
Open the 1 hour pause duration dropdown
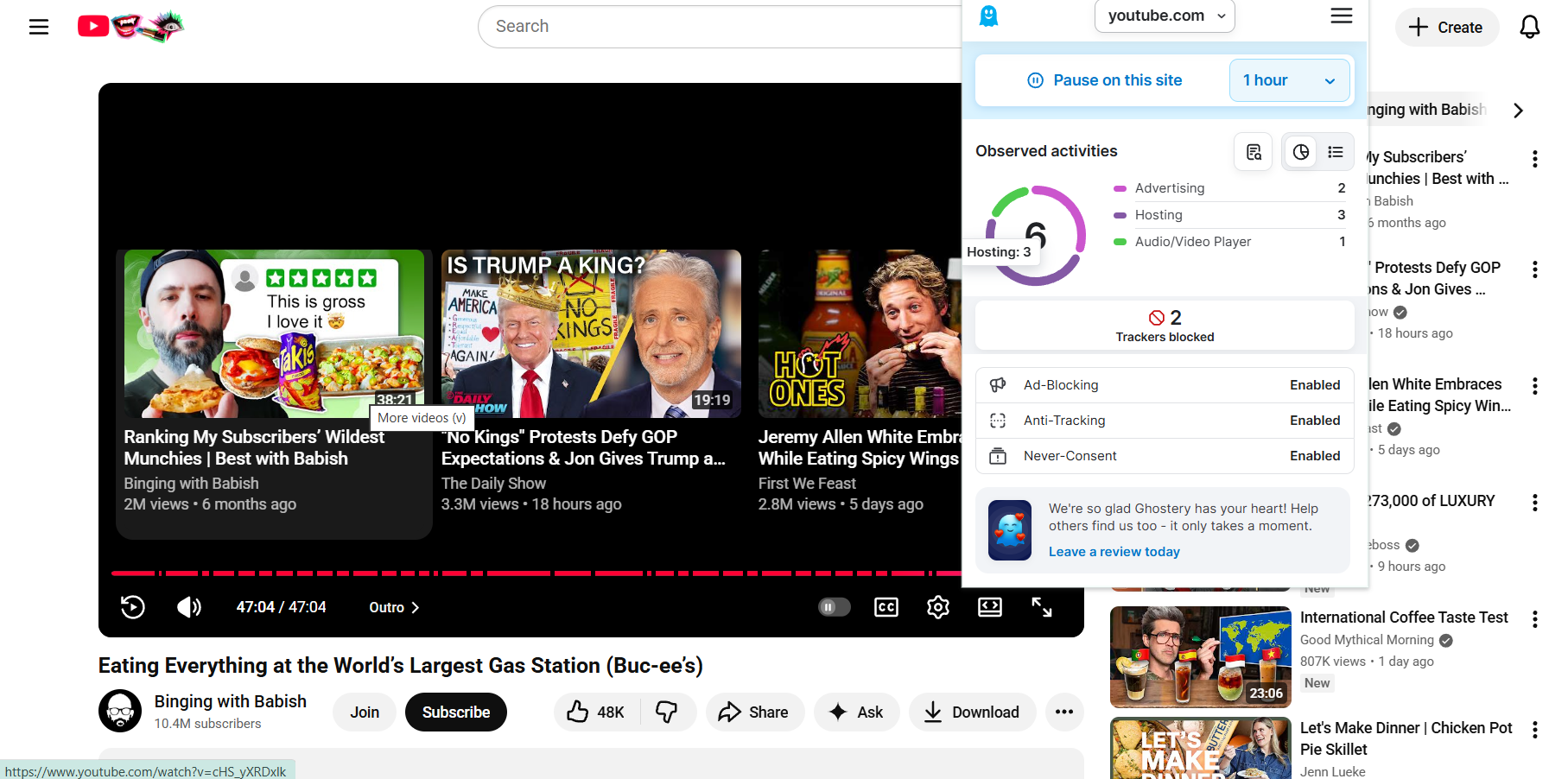[1289, 80]
